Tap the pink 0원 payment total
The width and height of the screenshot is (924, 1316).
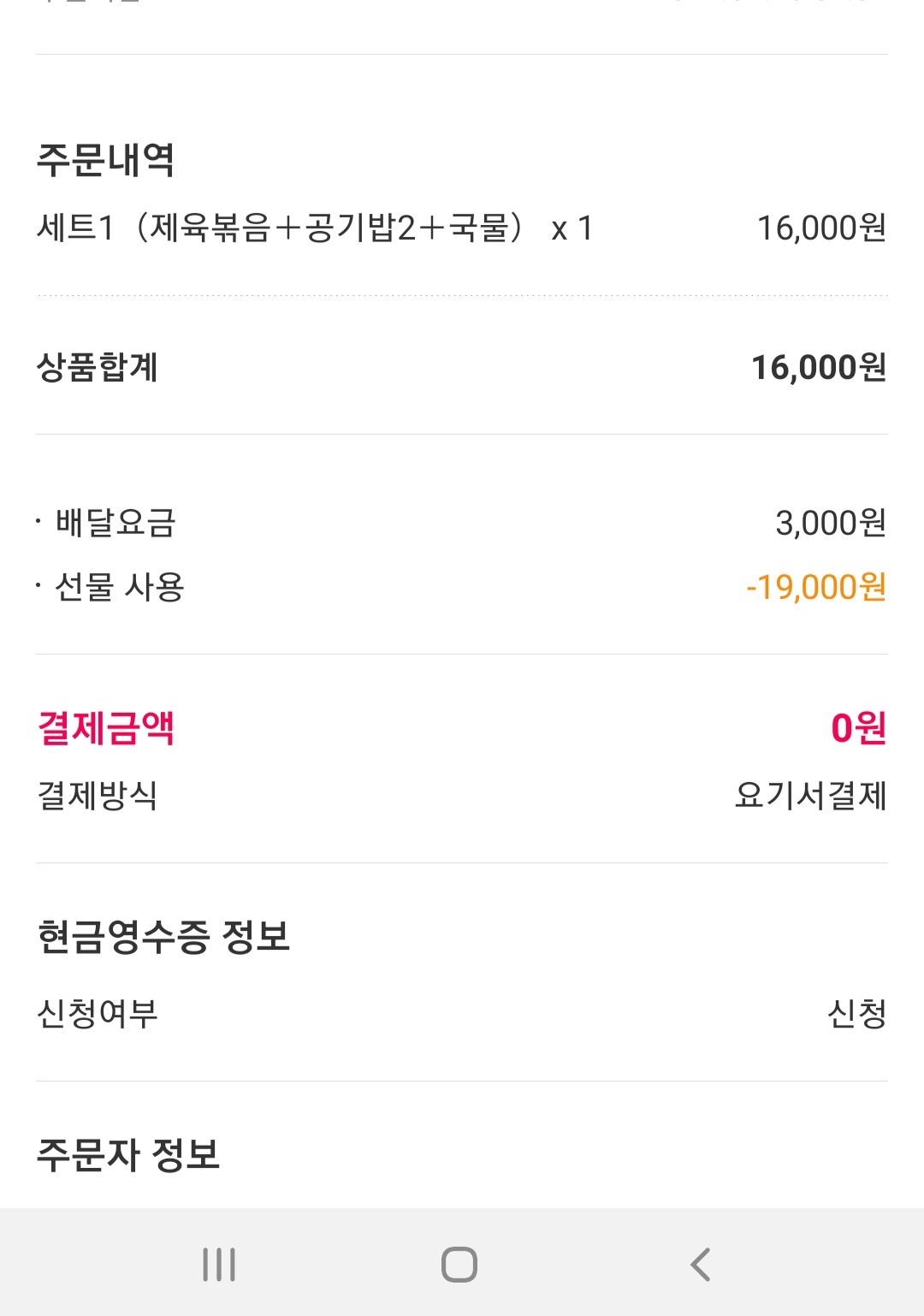pyautogui.click(x=858, y=728)
